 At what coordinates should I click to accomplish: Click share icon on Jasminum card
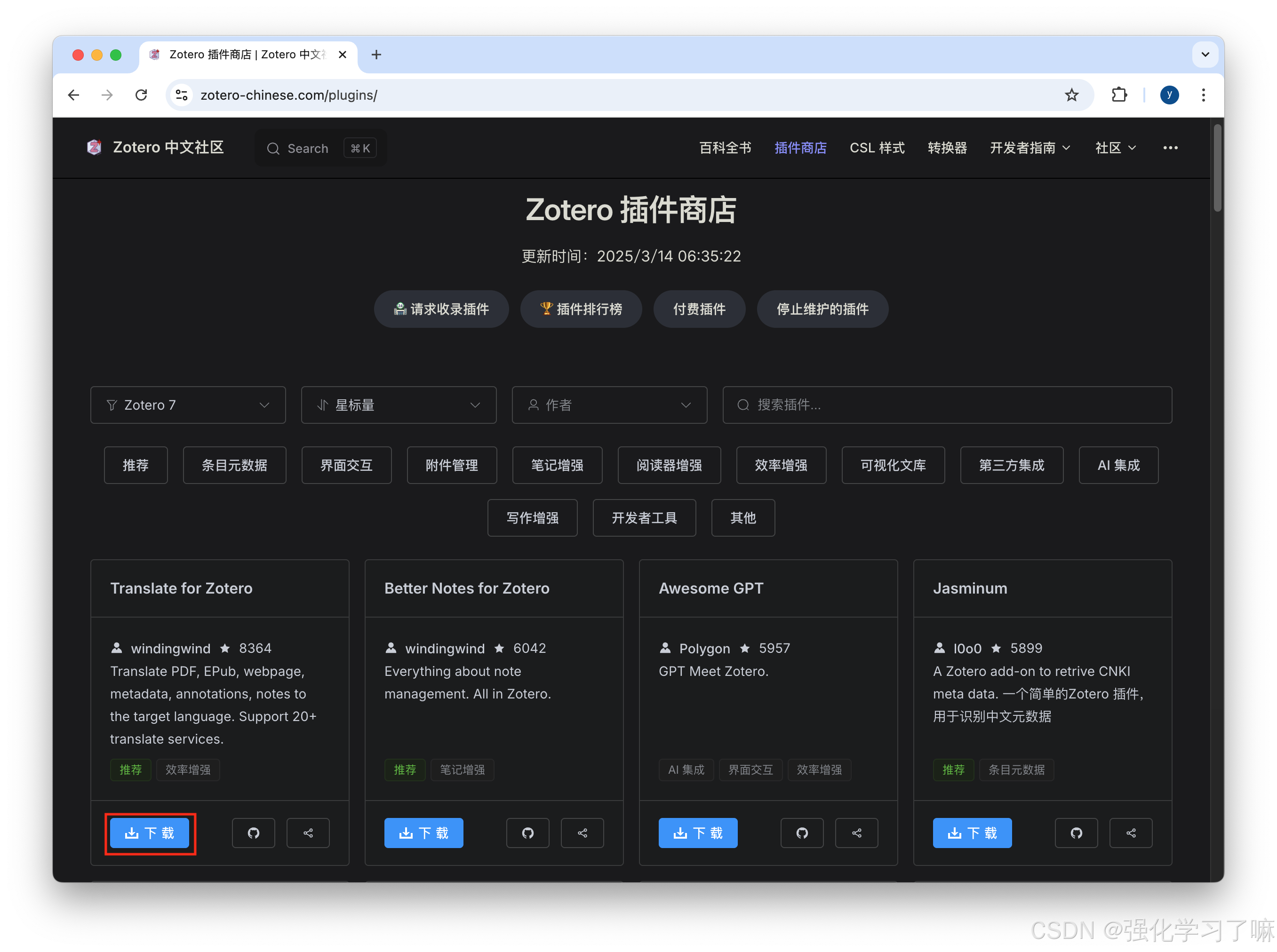pyautogui.click(x=1131, y=833)
